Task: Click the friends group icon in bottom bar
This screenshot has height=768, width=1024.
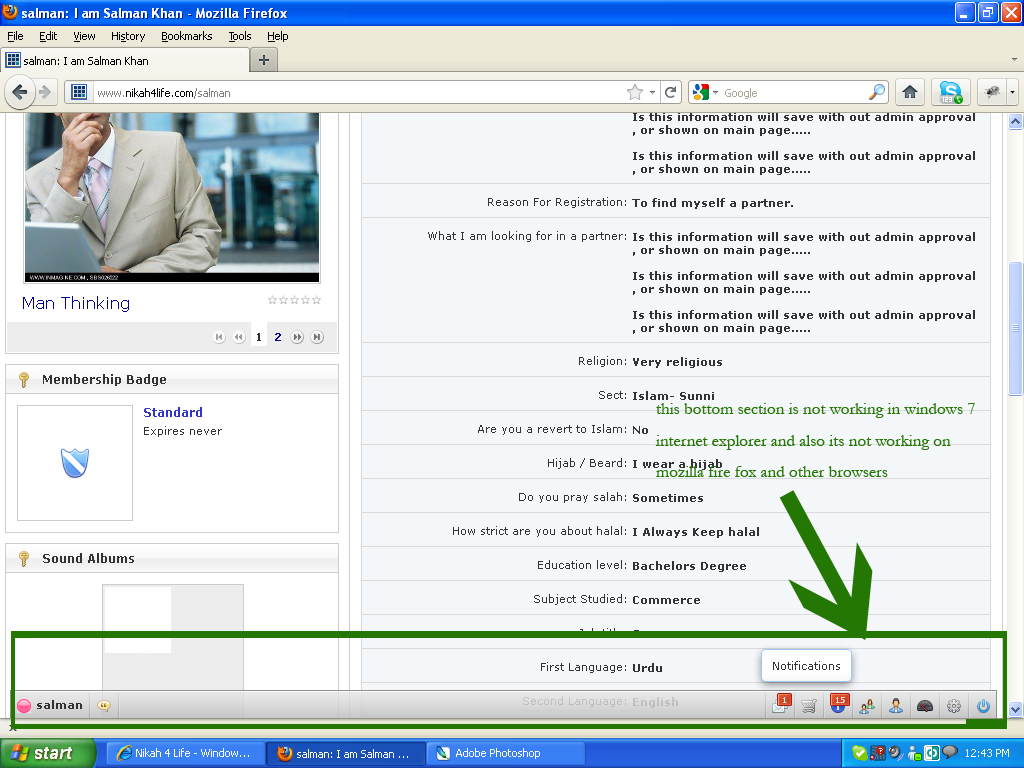Action: coord(867,706)
